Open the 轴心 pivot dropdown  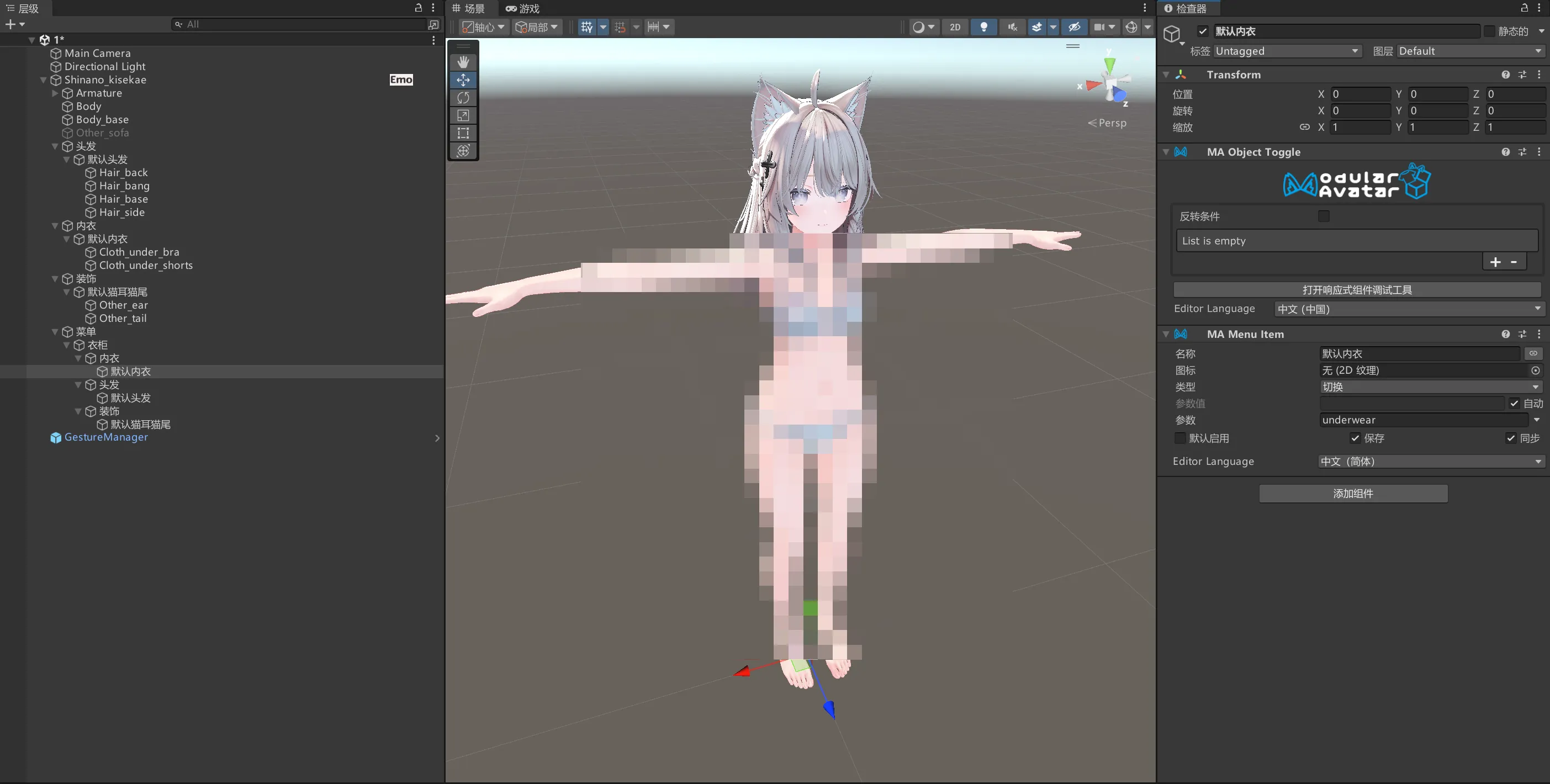coord(483,27)
